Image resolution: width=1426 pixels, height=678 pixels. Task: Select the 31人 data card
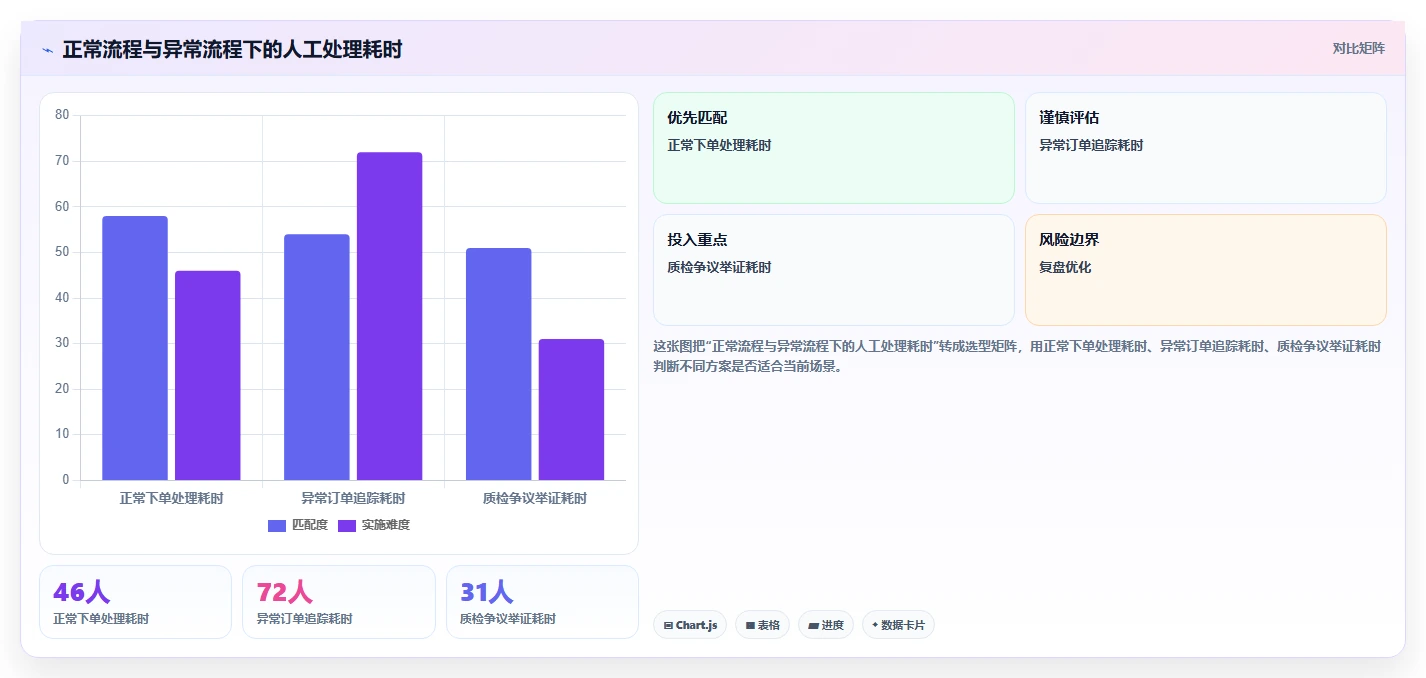pyautogui.click(x=542, y=602)
